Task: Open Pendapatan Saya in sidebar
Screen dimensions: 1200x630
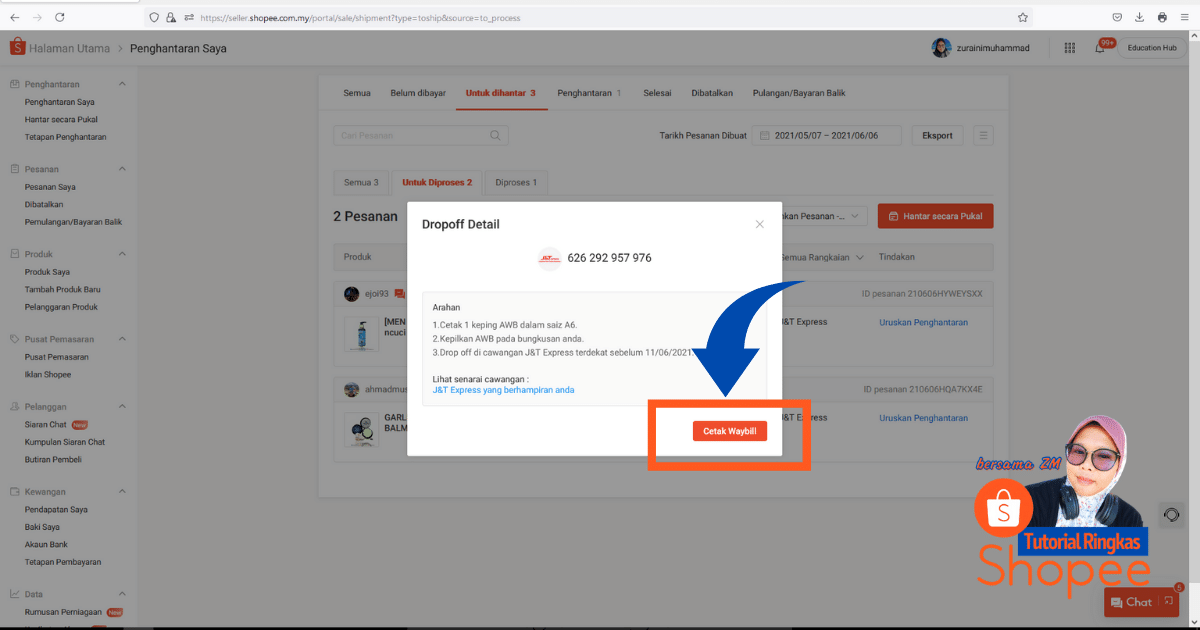Action: 56,510
